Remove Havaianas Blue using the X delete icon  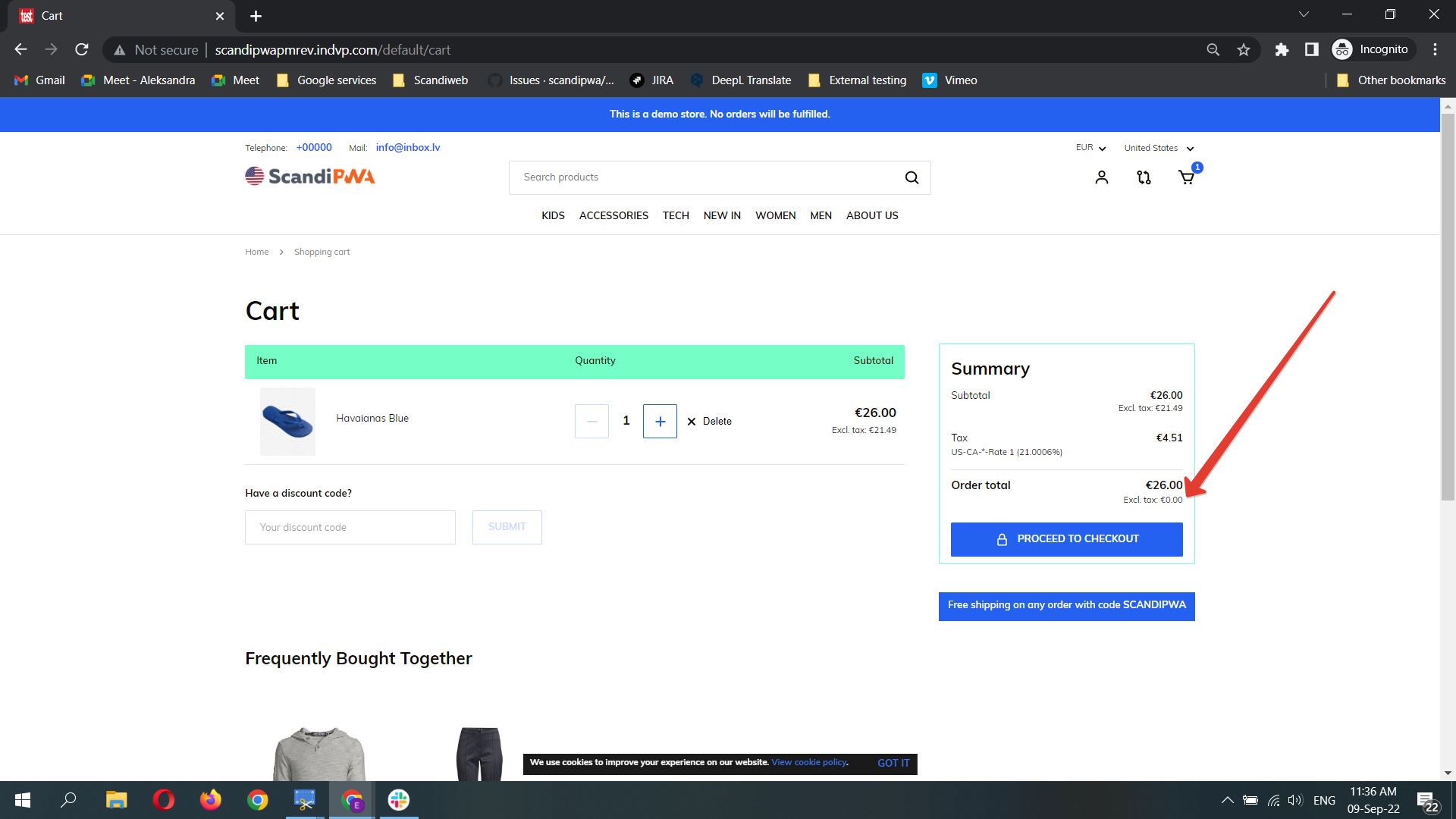(691, 421)
